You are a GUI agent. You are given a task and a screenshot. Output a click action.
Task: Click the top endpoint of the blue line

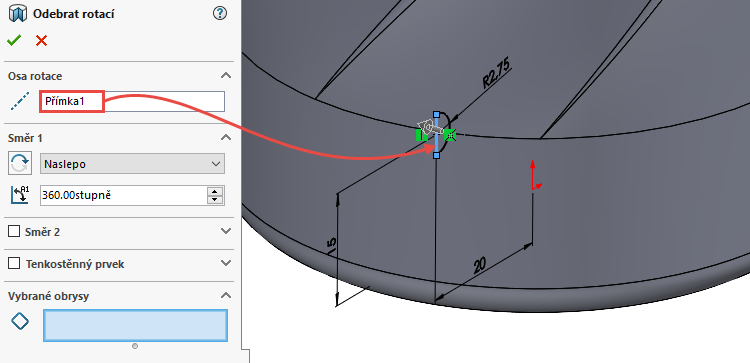pos(436,114)
